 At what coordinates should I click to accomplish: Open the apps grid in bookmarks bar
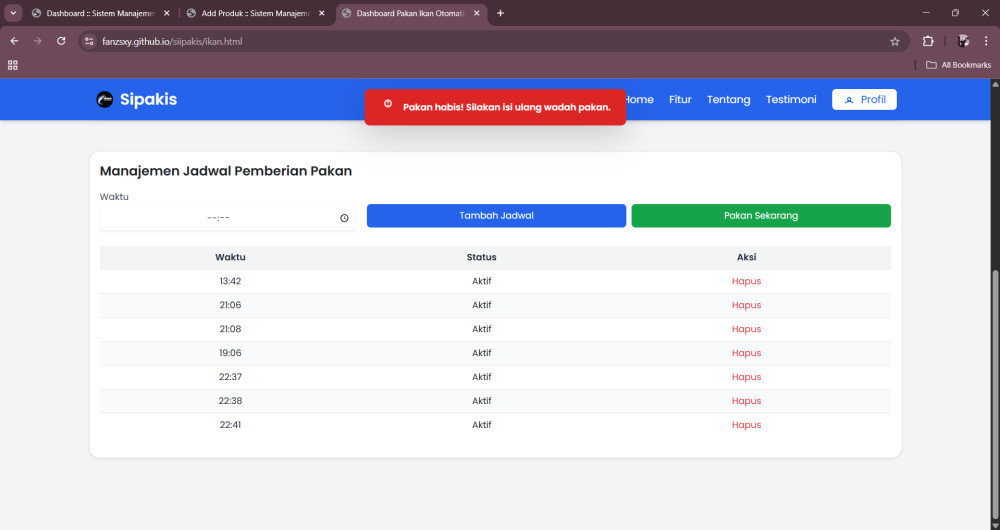pos(13,65)
